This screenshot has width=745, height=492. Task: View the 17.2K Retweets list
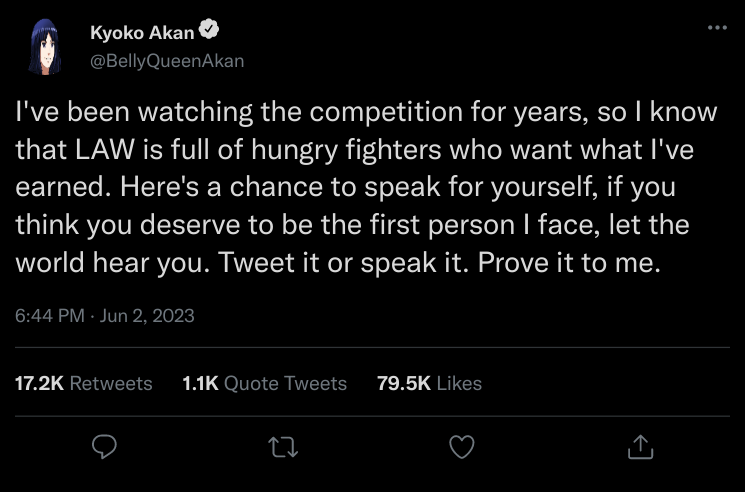(x=84, y=383)
